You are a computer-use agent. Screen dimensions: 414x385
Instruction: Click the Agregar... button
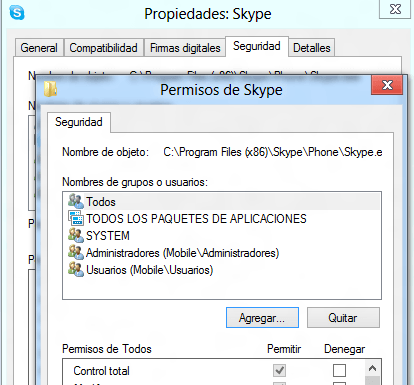pyautogui.click(x=262, y=318)
